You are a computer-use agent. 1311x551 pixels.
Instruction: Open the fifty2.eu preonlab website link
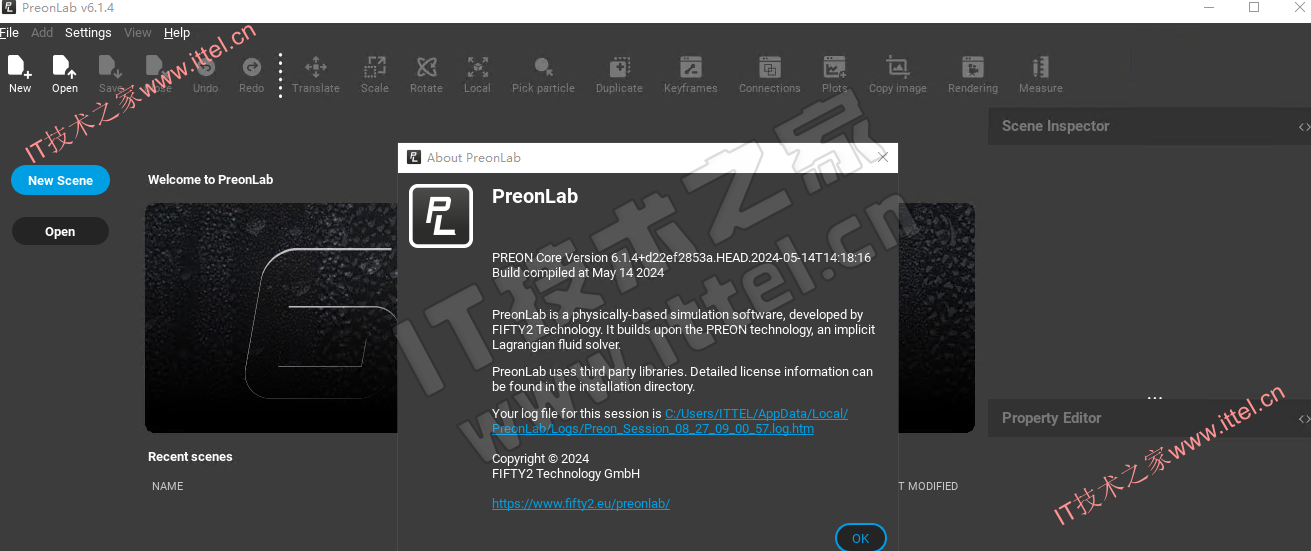tap(581, 504)
